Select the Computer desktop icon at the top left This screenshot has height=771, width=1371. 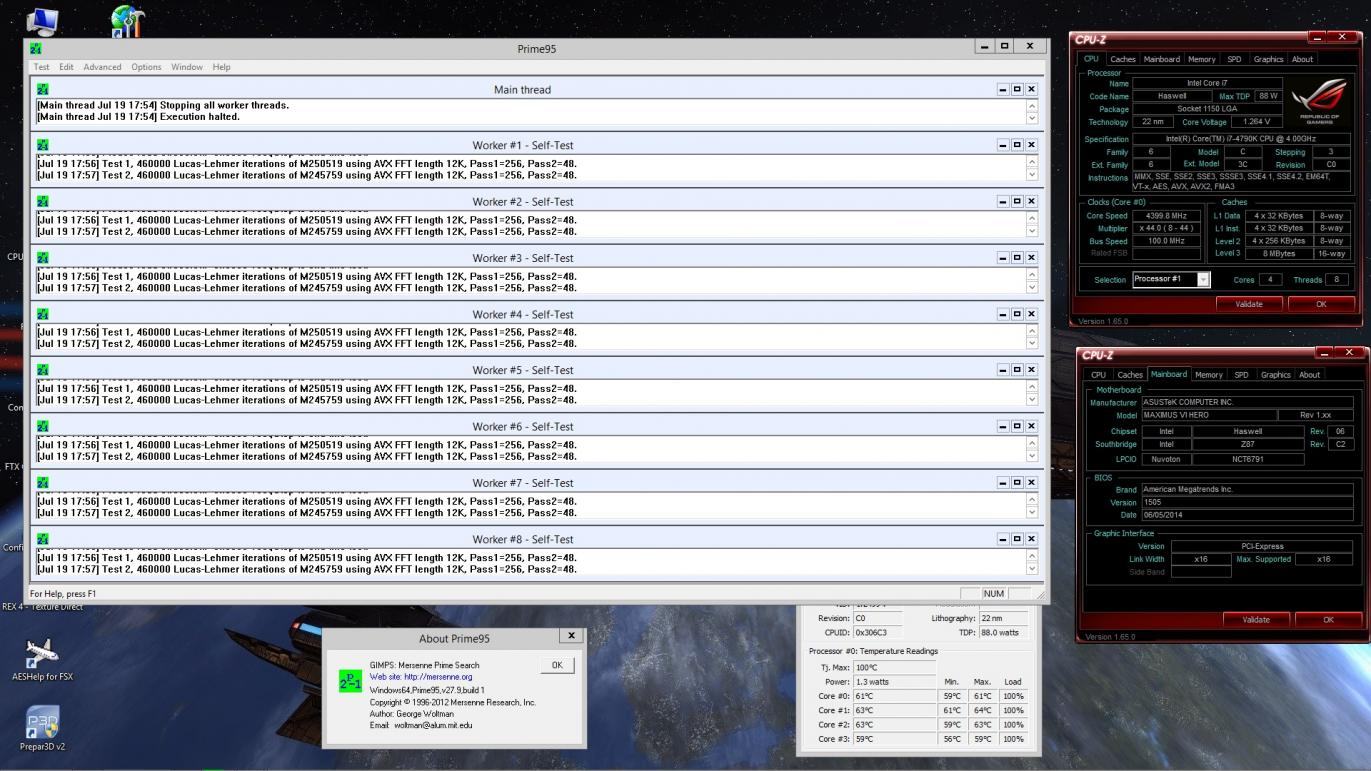click(41, 20)
